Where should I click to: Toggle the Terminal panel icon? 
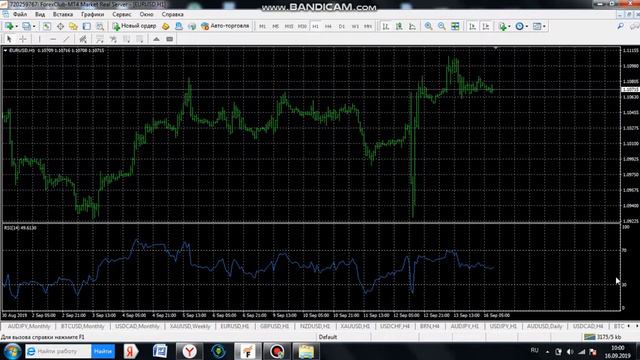click(87, 26)
